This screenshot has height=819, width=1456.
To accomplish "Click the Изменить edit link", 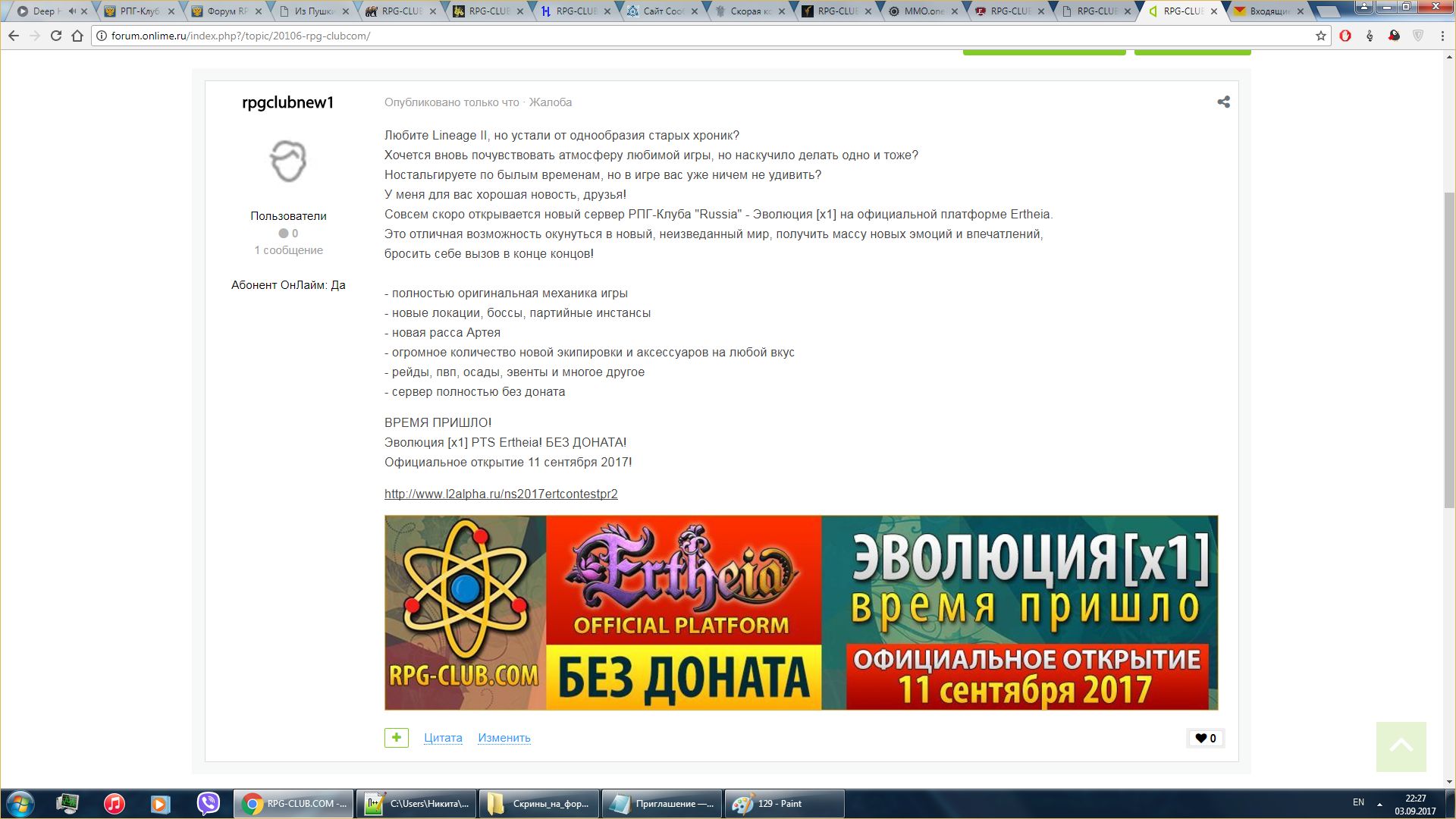I will click(504, 738).
